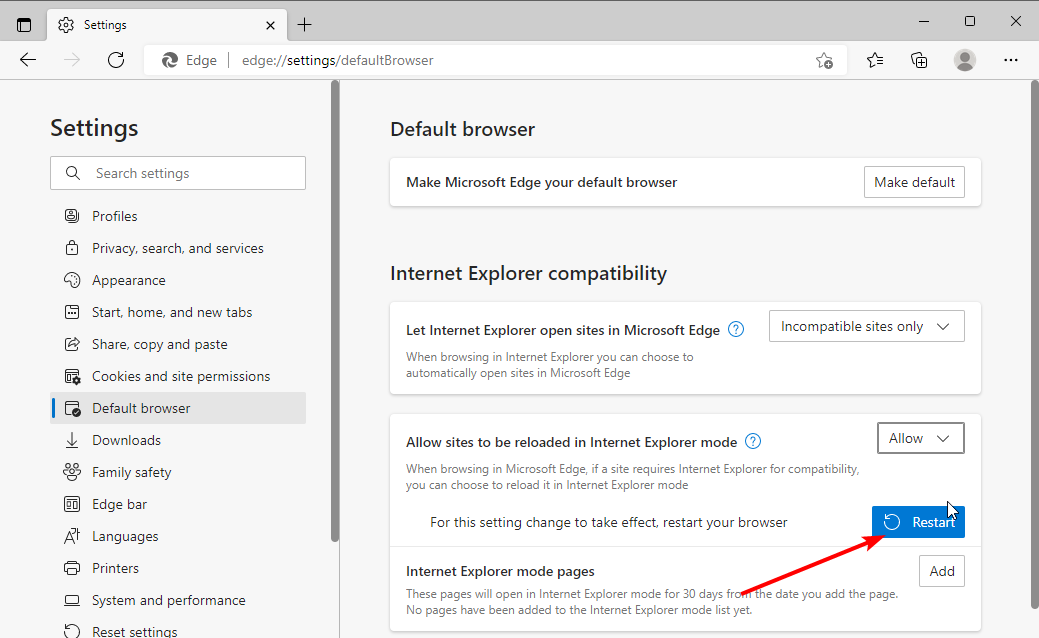Viewport: 1039px width, 638px height.
Task: Click the main page scrollbar
Action: [x=1034, y=345]
